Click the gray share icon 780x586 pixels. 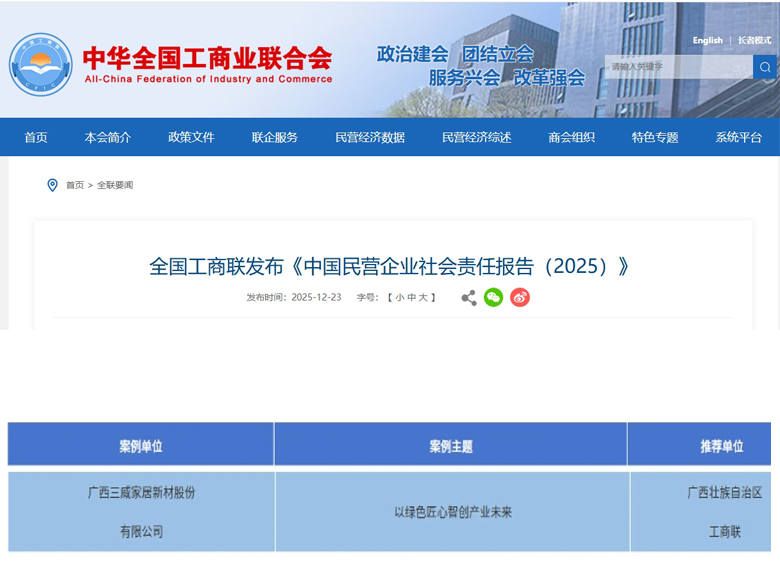pos(468,297)
